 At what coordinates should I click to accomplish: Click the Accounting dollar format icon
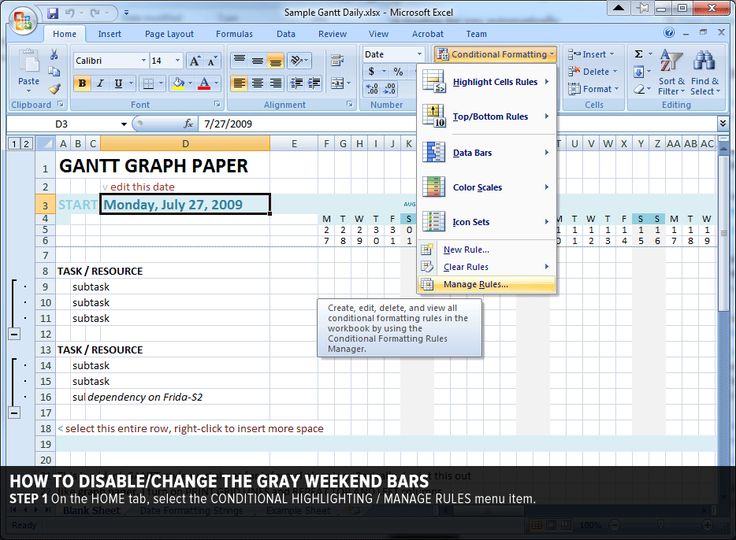pyautogui.click(x=372, y=71)
